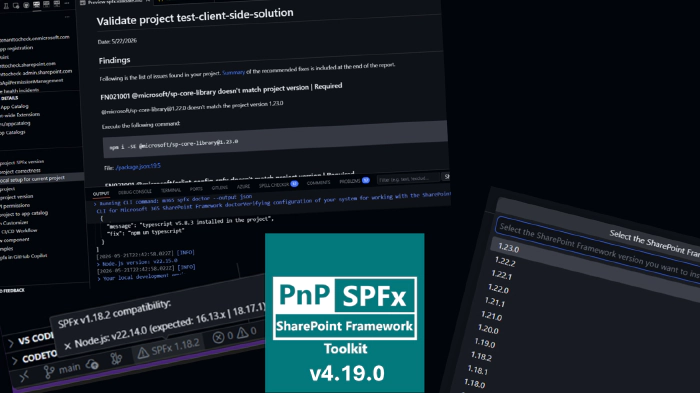Select App Catalog in sidebar
The width and height of the screenshot is (700, 393).
click(x=14, y=107)
